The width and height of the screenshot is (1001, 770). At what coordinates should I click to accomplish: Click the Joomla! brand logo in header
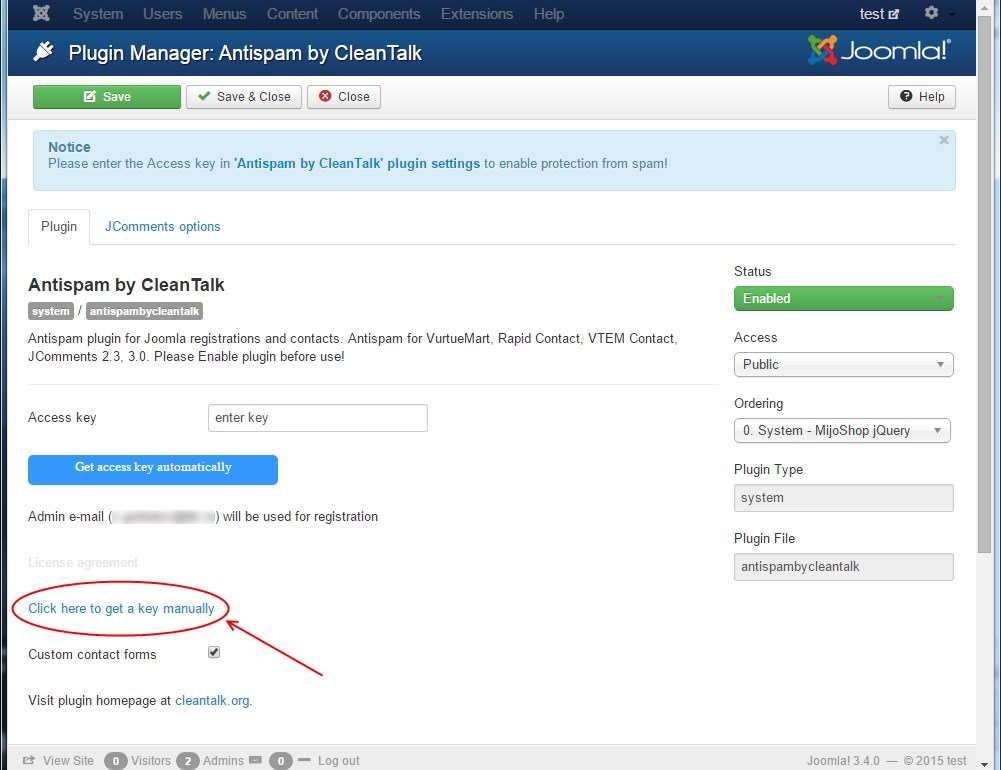pyautogui.click(x=879, y=51)
